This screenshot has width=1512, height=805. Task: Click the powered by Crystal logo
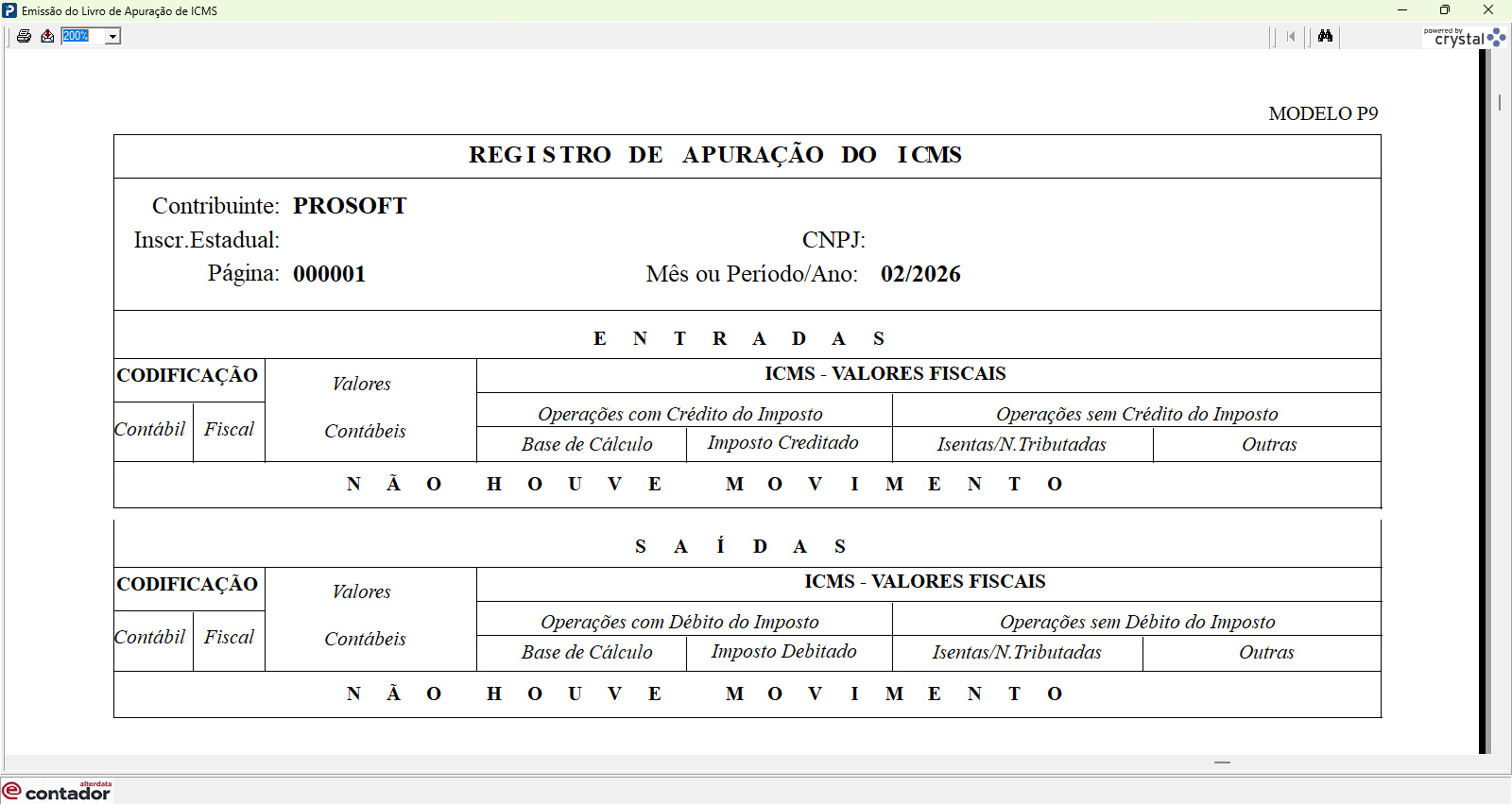coord(1465,37)
